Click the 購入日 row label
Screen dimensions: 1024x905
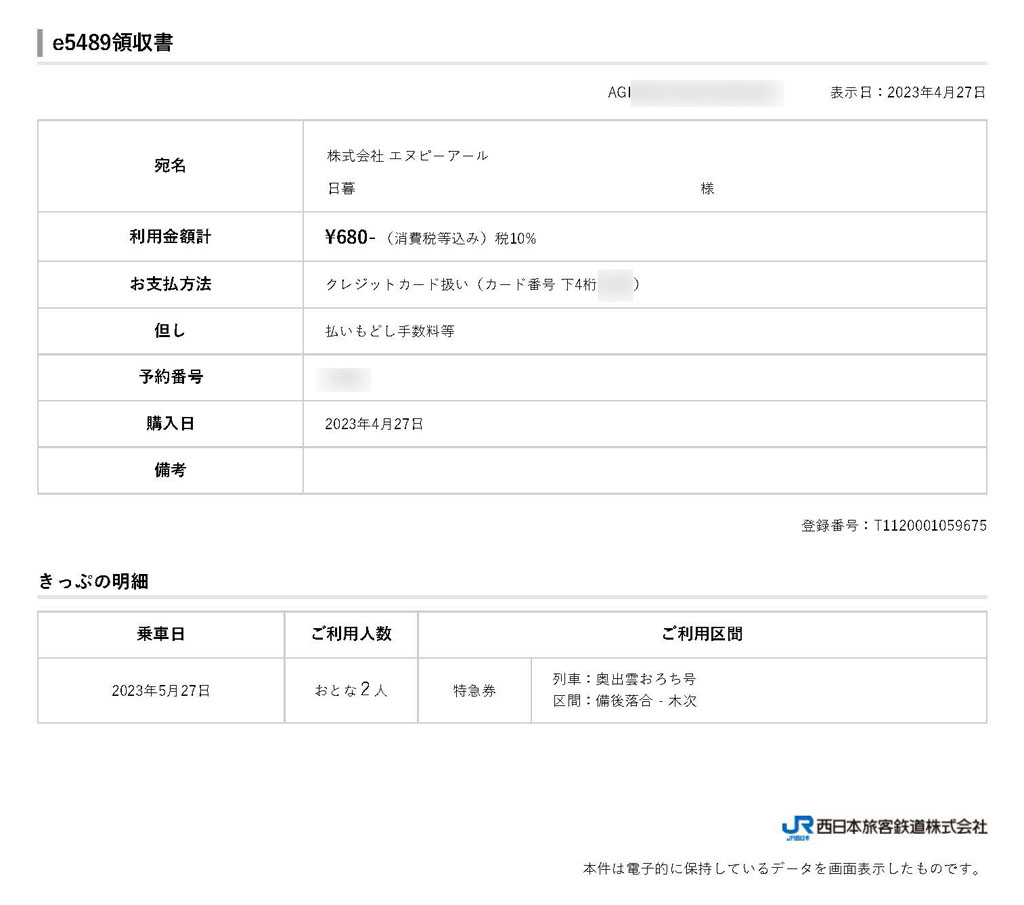(170, 423)
